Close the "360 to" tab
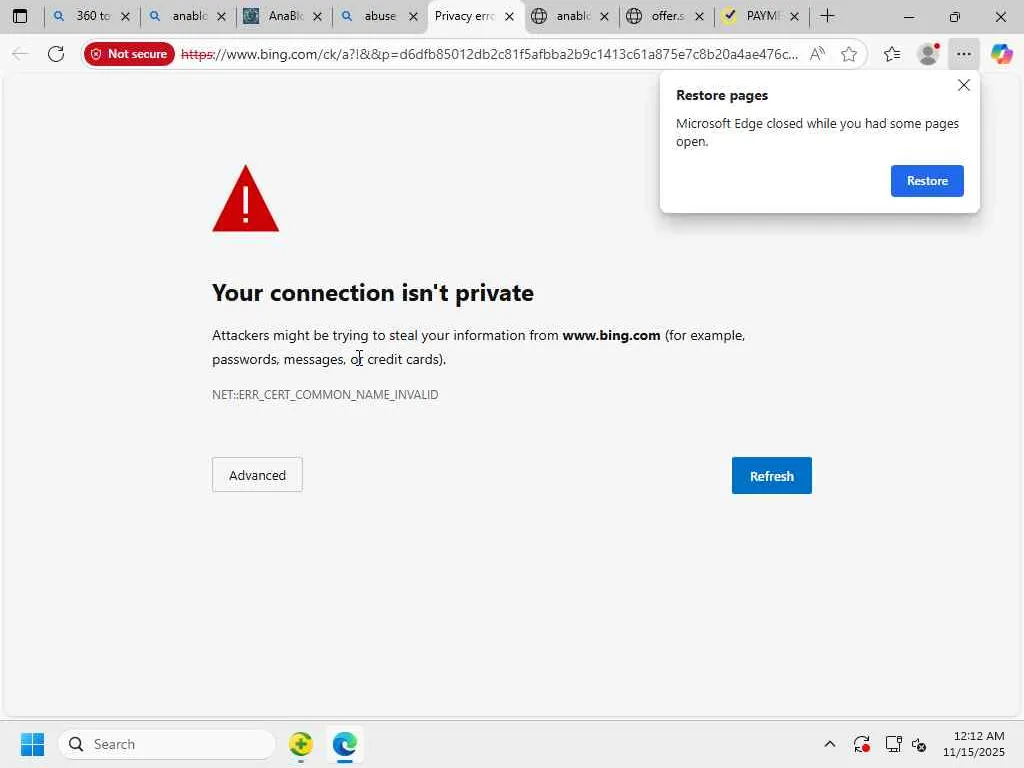 coord(125,16)
